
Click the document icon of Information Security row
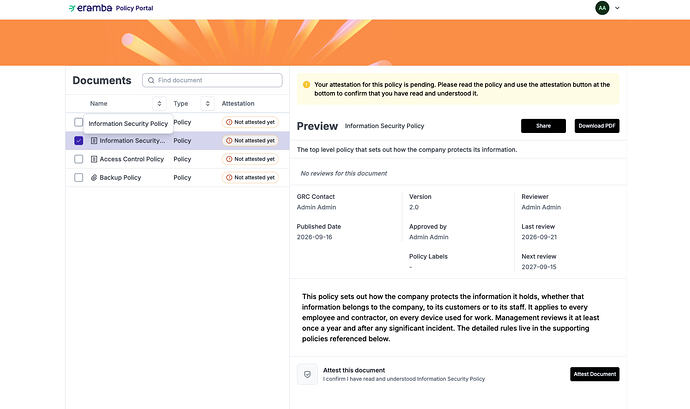tap(94, 140)
